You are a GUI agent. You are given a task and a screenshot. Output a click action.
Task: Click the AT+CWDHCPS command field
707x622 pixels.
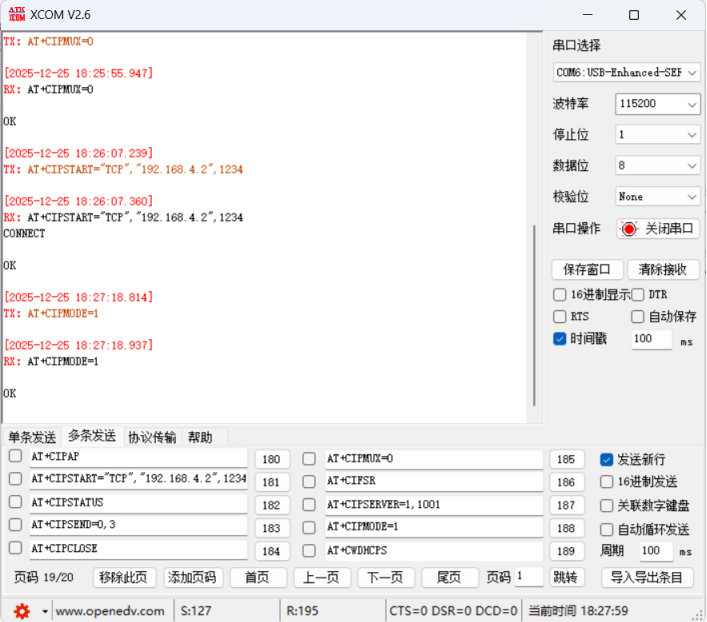point(434,551)
